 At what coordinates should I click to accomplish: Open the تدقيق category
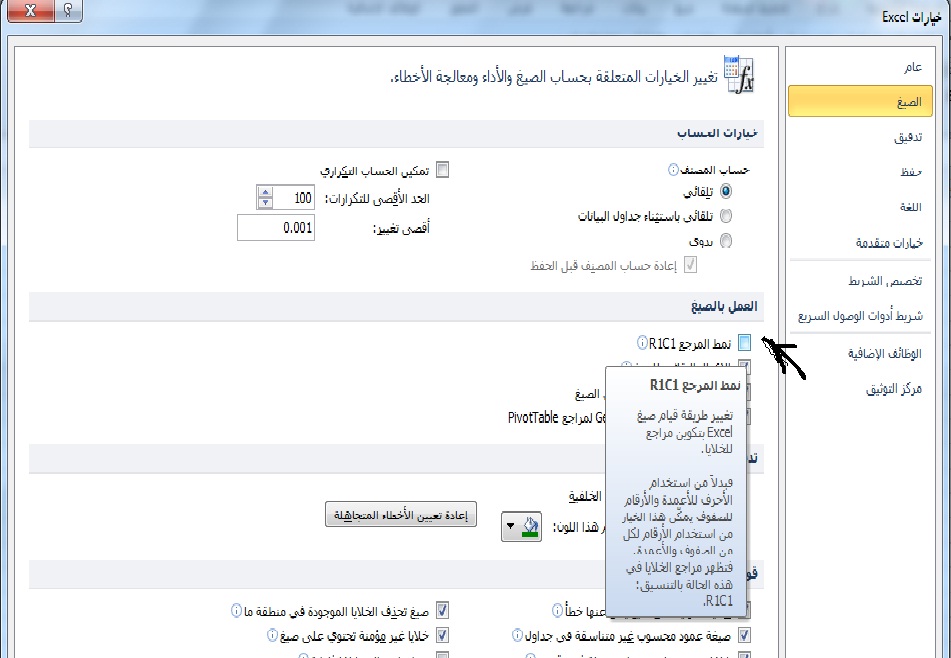[860, 137]
